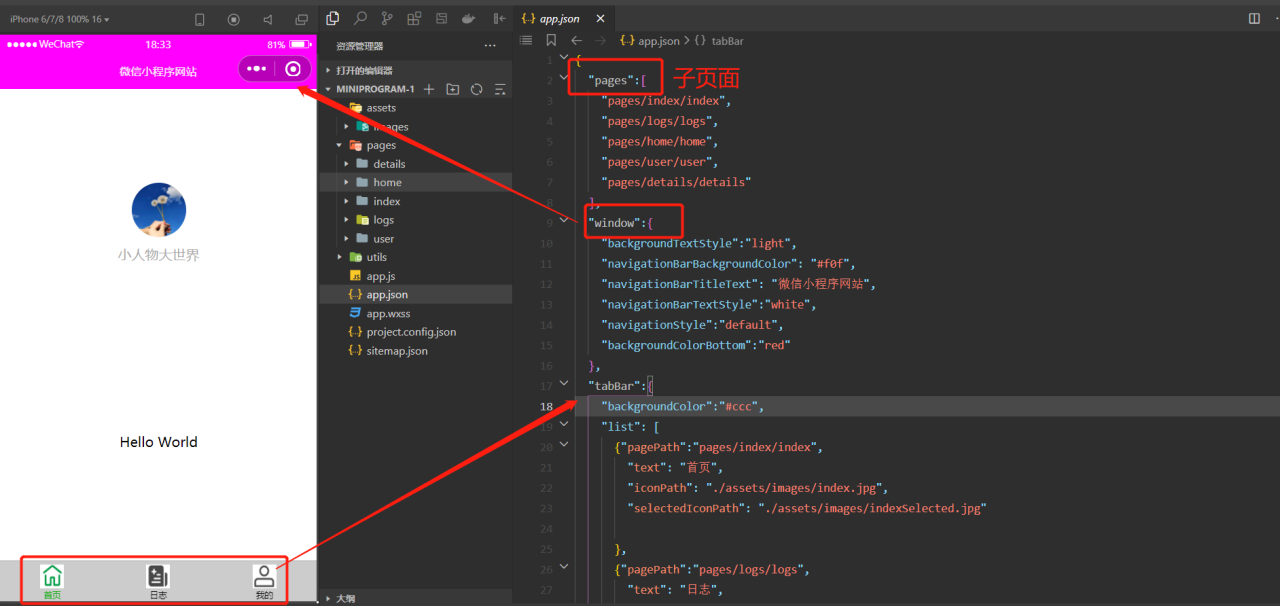Viewport: 1280px width, 606px height.
Task: Refresh the file explorer tree
Action: 477,89
